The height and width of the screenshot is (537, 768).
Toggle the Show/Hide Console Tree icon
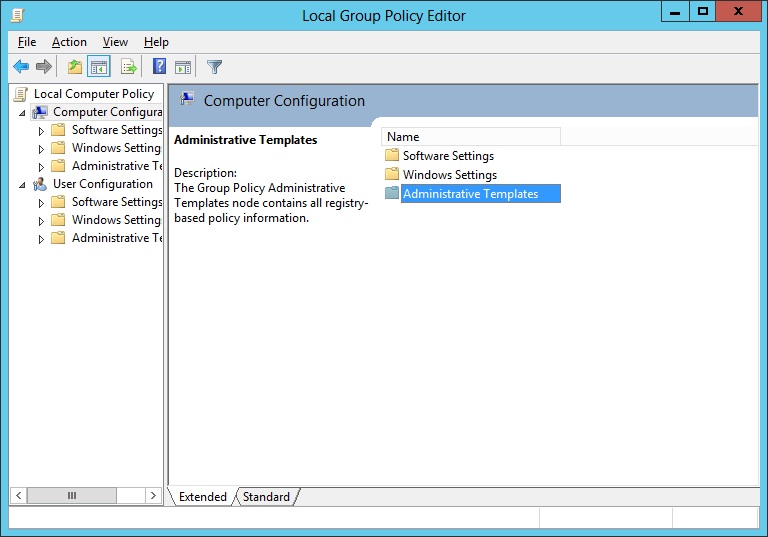coord(98,66)
